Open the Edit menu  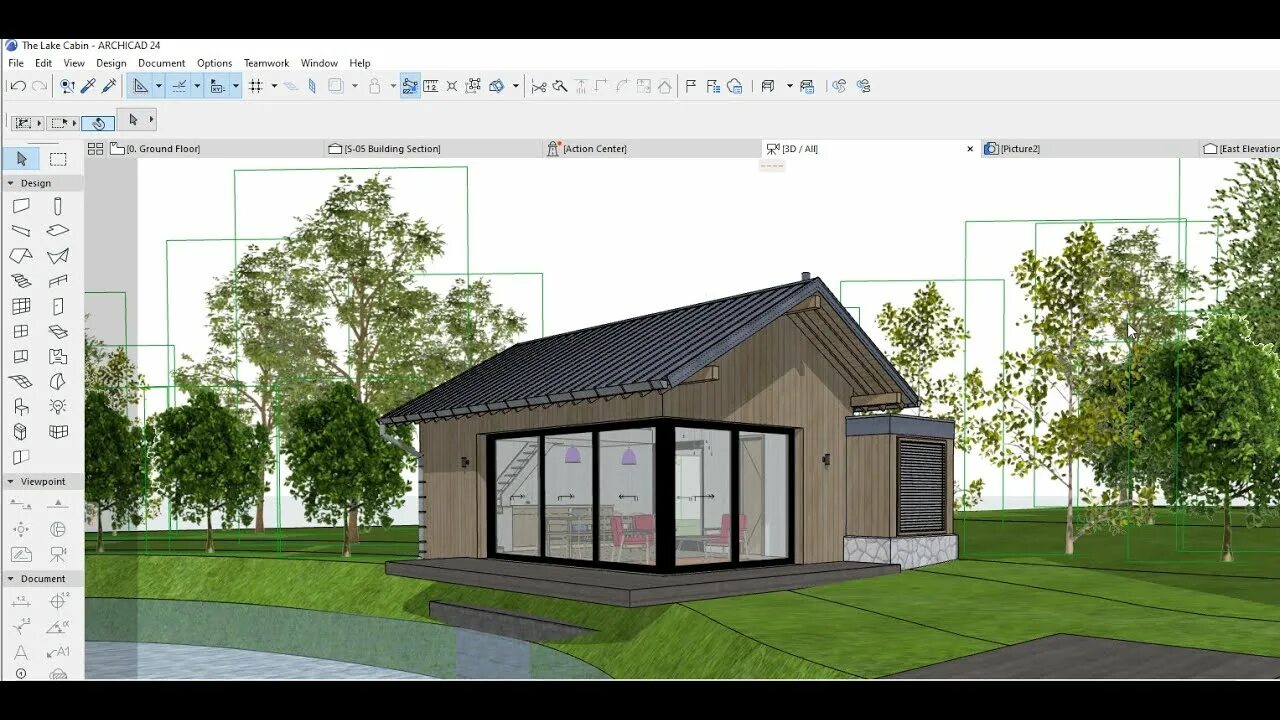[44, 63]
